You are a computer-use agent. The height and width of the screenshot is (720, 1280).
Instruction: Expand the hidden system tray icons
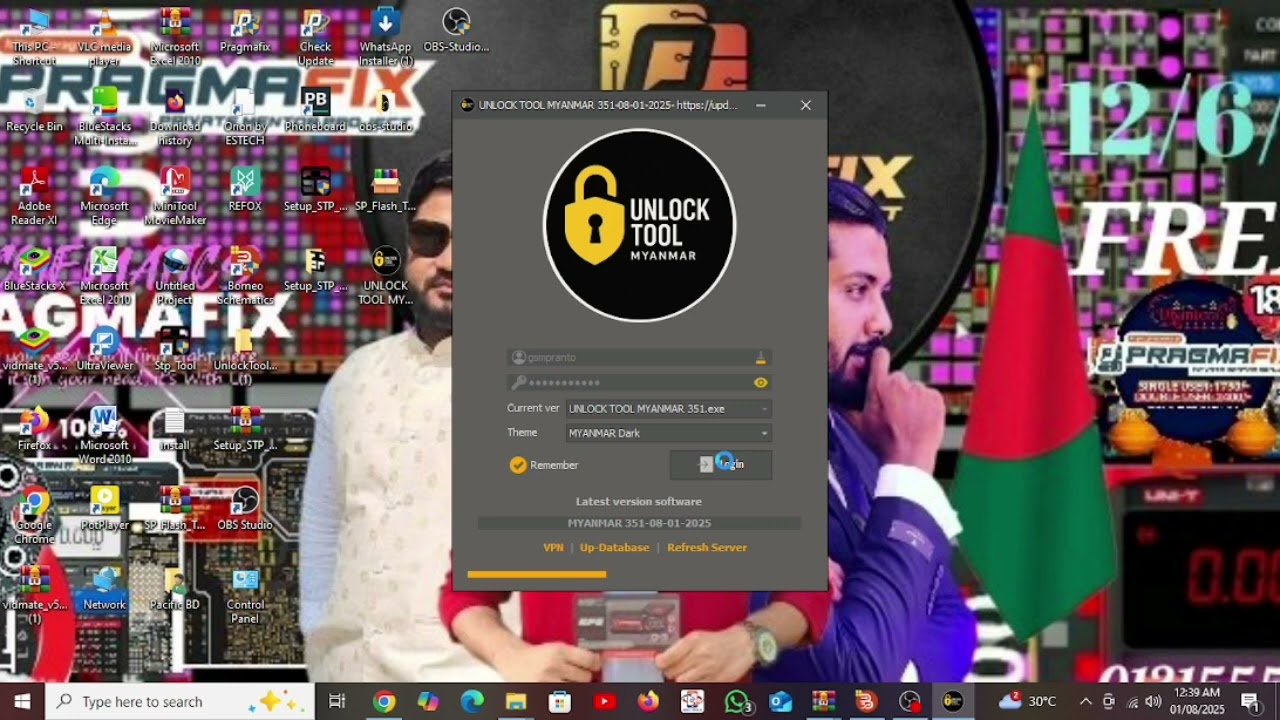1086,701
